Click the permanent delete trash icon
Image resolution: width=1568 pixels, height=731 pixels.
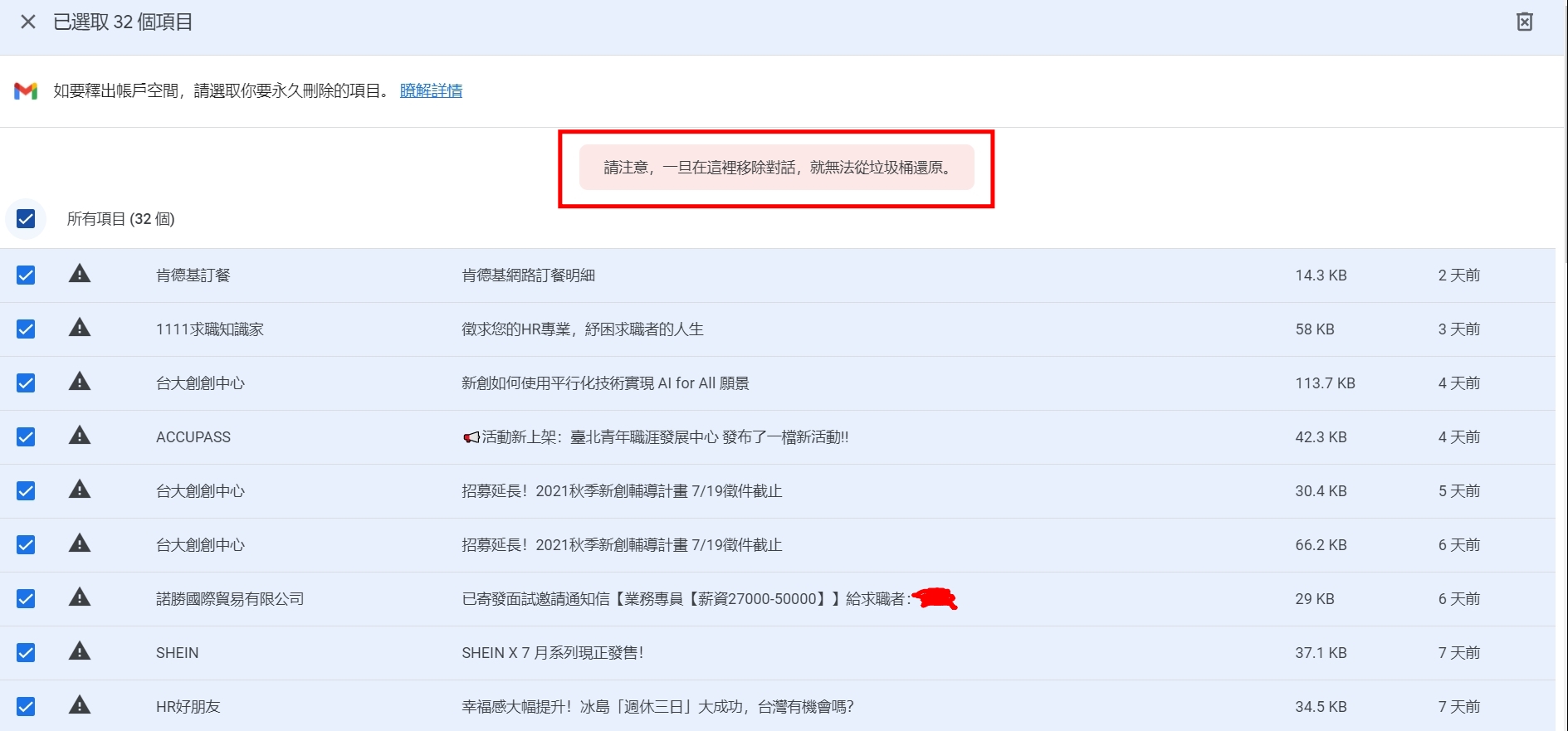(x=1525, y=22)
